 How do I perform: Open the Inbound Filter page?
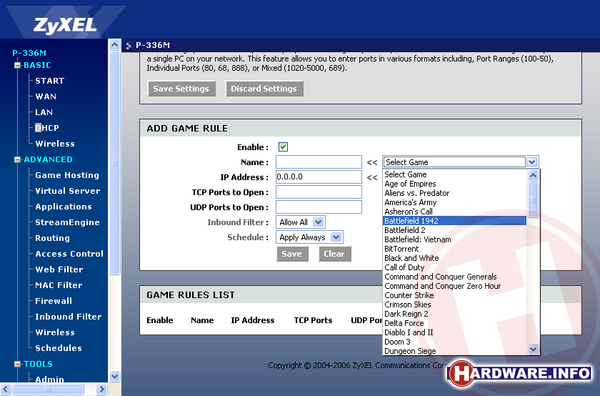[68, 316]
